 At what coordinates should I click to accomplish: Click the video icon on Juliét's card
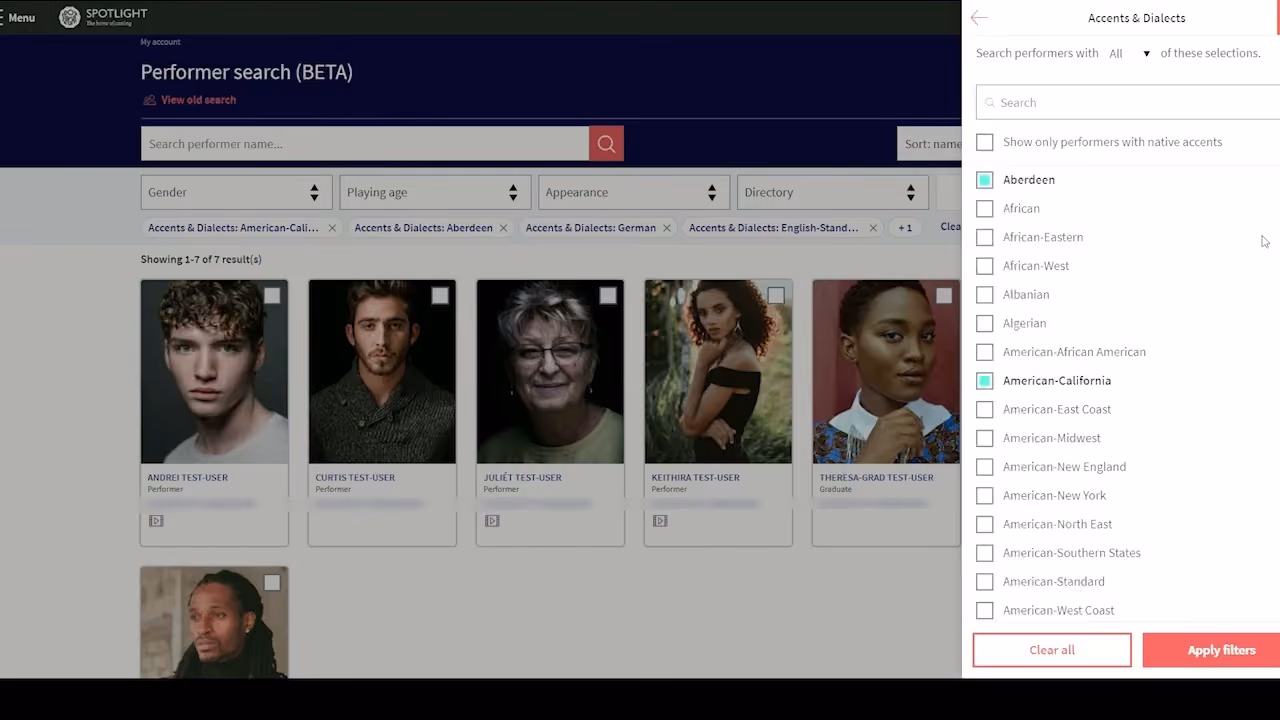pos(492,521)
